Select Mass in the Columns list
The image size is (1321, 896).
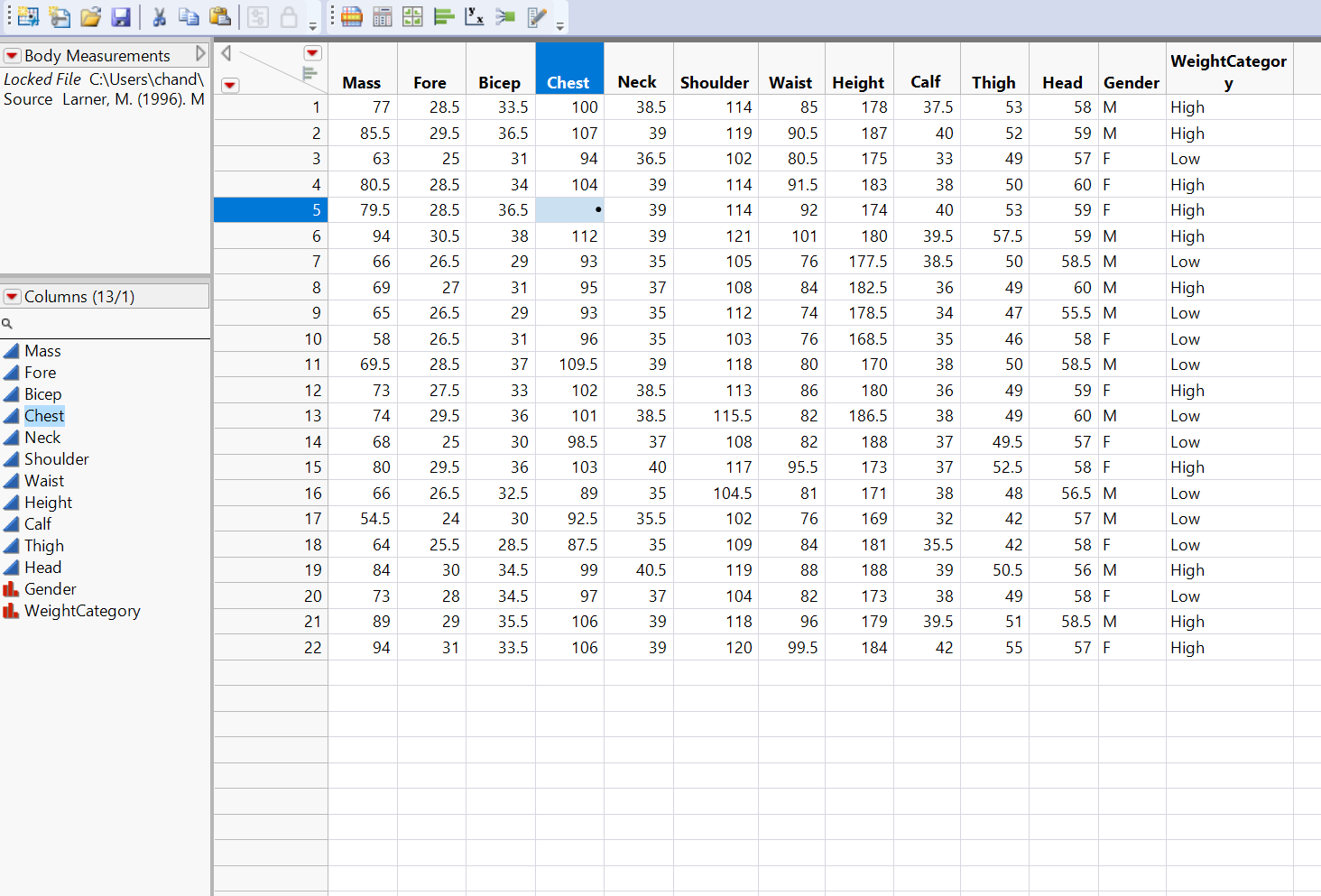pyautogui.click(x=42, y=351)
